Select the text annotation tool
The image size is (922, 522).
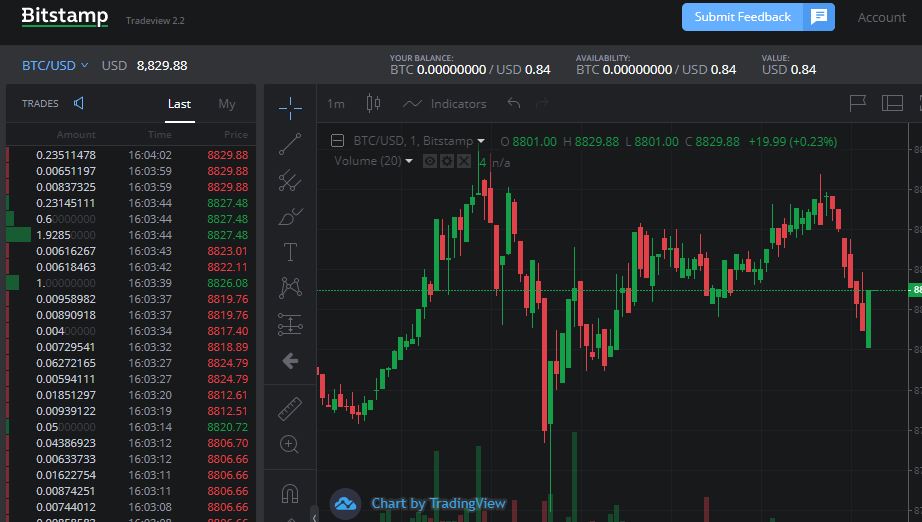point(290,252)
